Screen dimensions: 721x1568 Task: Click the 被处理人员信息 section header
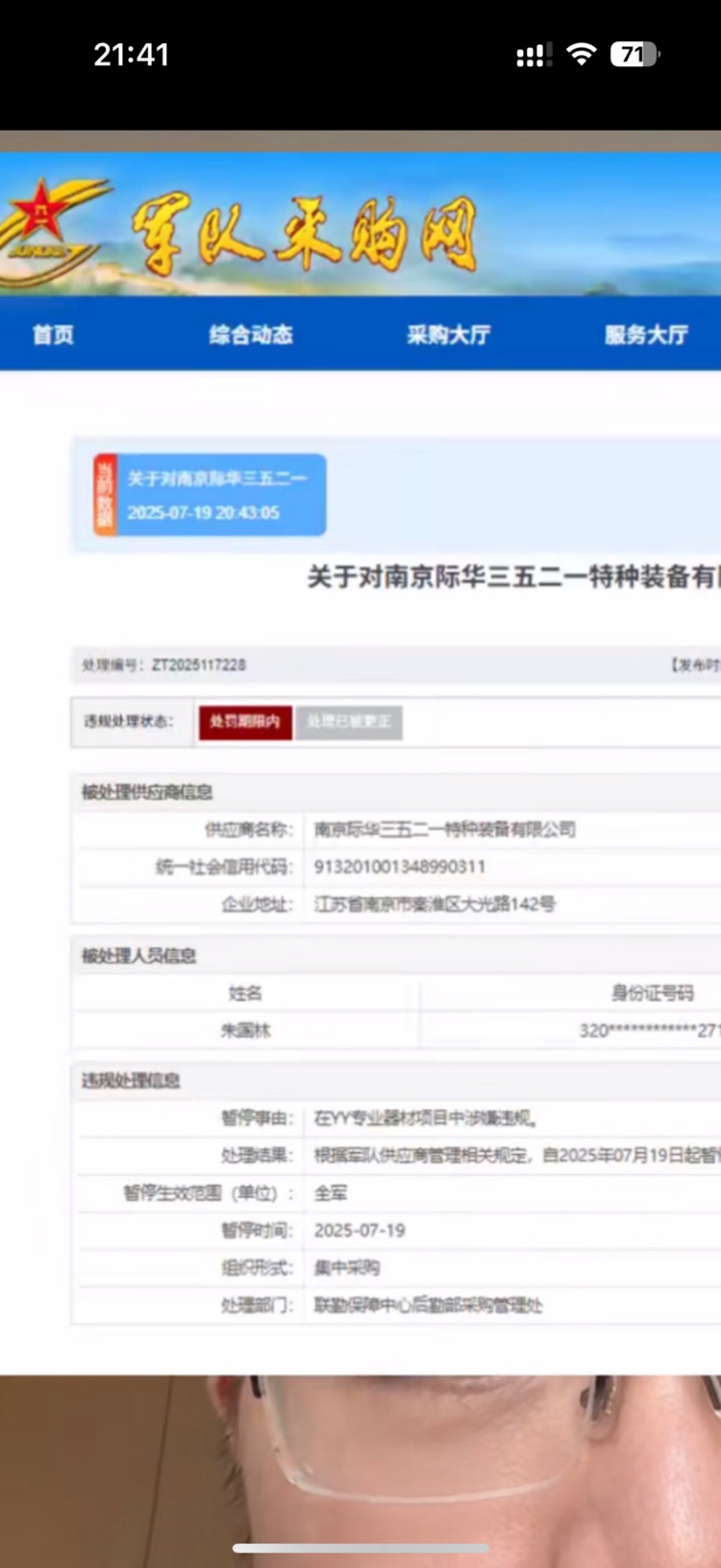coord(138,955)
